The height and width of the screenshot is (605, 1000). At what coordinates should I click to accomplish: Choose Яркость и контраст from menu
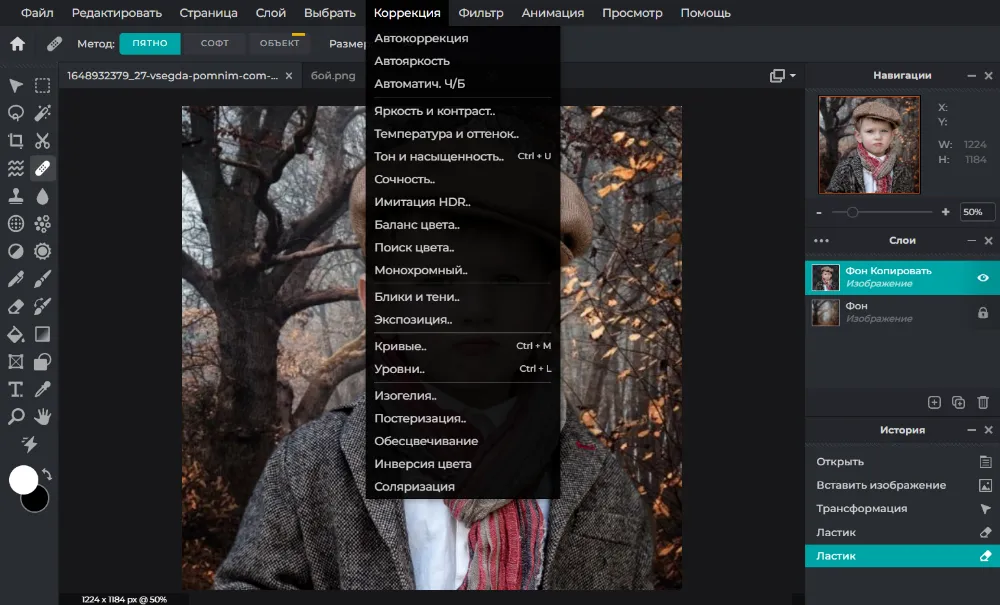pyautogui.click(x=434, y=111)
